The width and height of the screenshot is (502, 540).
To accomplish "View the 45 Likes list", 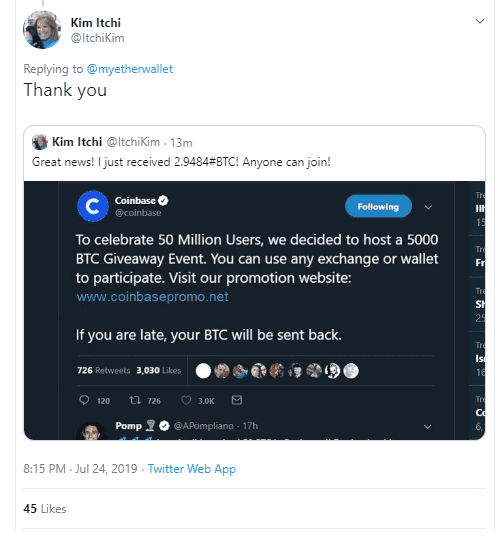I will click(45, 509).
